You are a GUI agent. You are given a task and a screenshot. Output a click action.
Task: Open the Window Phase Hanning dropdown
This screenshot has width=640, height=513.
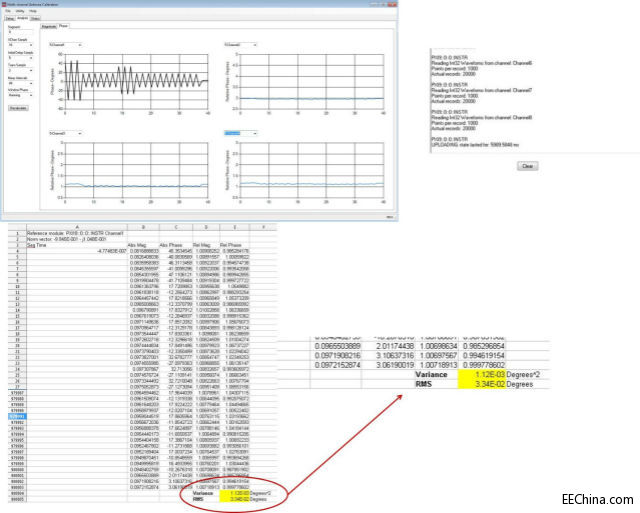point(20,95)
